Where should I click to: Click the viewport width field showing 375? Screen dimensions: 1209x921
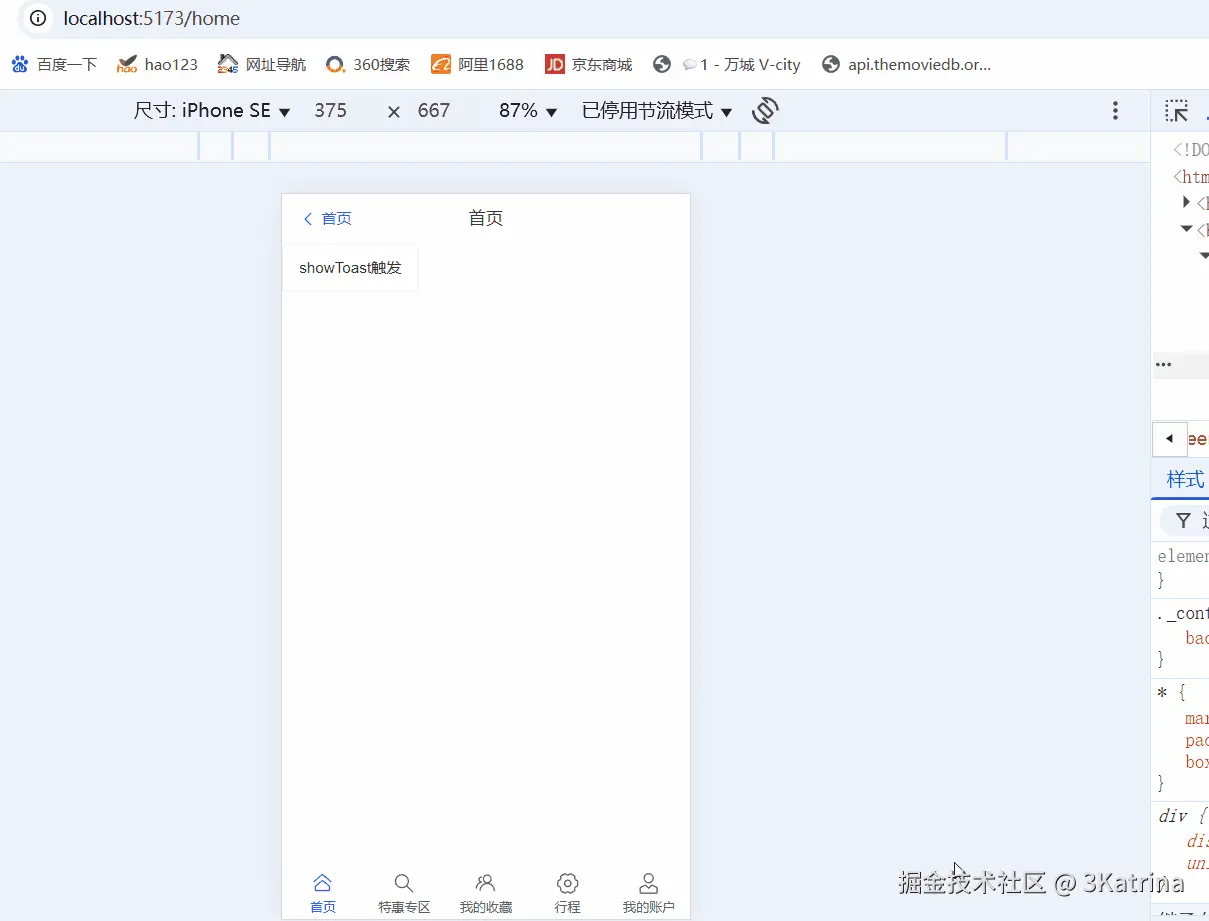point(330,110)
